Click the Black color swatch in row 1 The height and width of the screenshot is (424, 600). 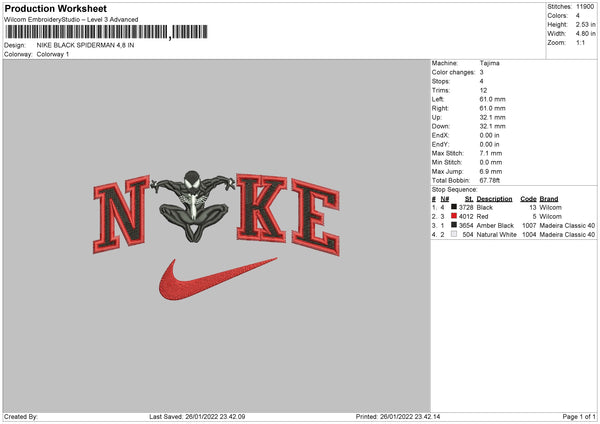[x=454, y=207]
